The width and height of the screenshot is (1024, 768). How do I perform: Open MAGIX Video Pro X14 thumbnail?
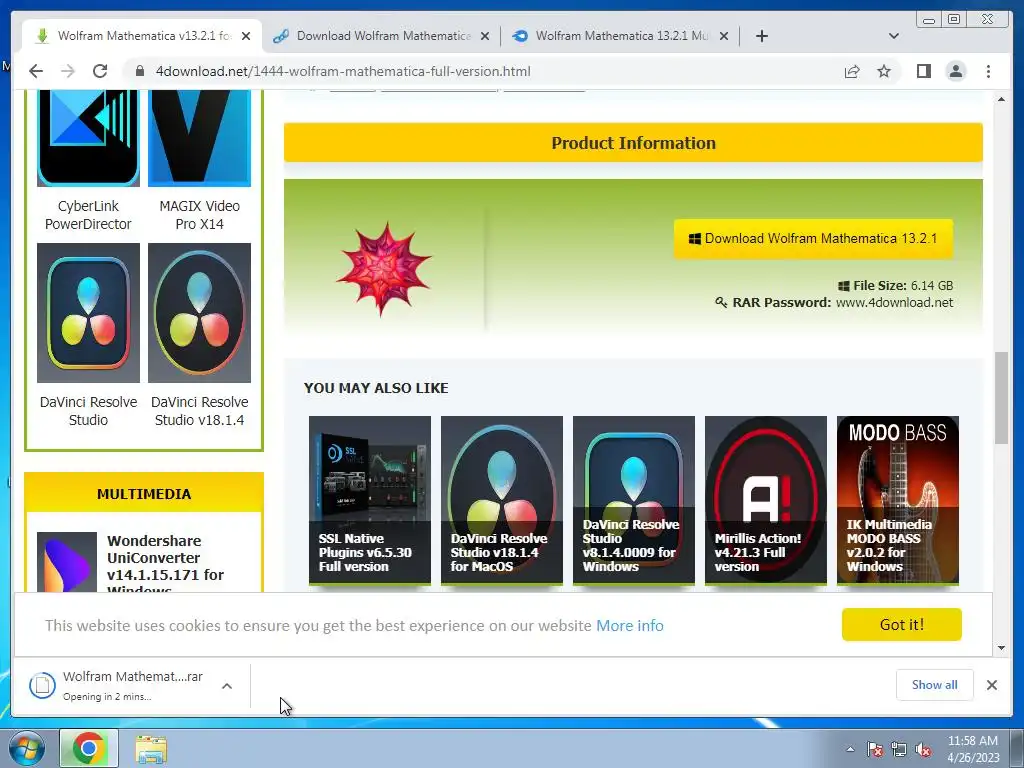pyautogui.click(x=199, y=138)
